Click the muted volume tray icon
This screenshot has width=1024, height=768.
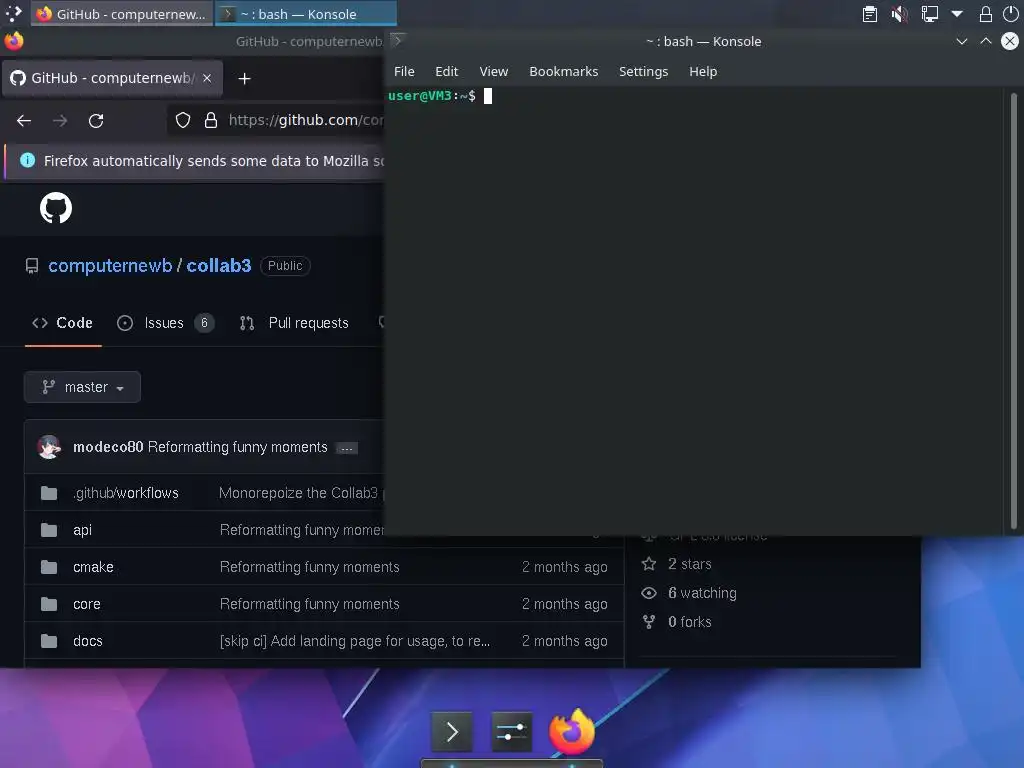[899, 14]
